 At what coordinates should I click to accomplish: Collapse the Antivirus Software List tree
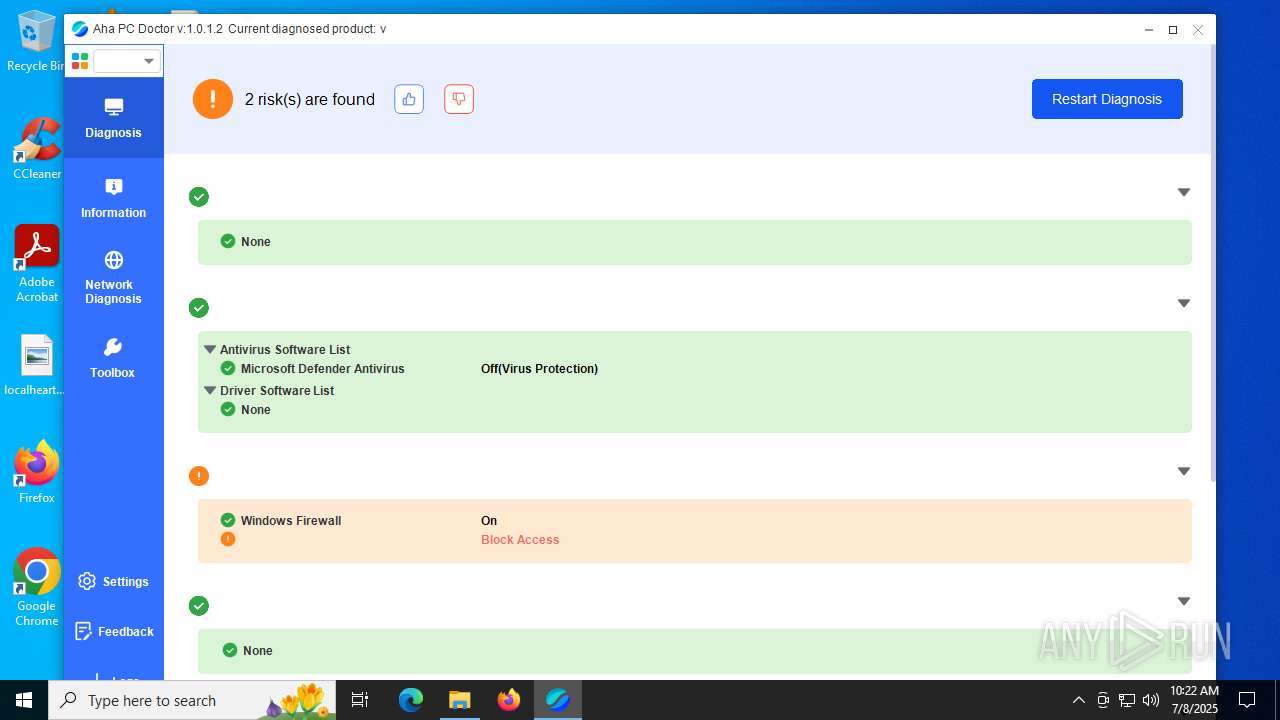[210, 350]
